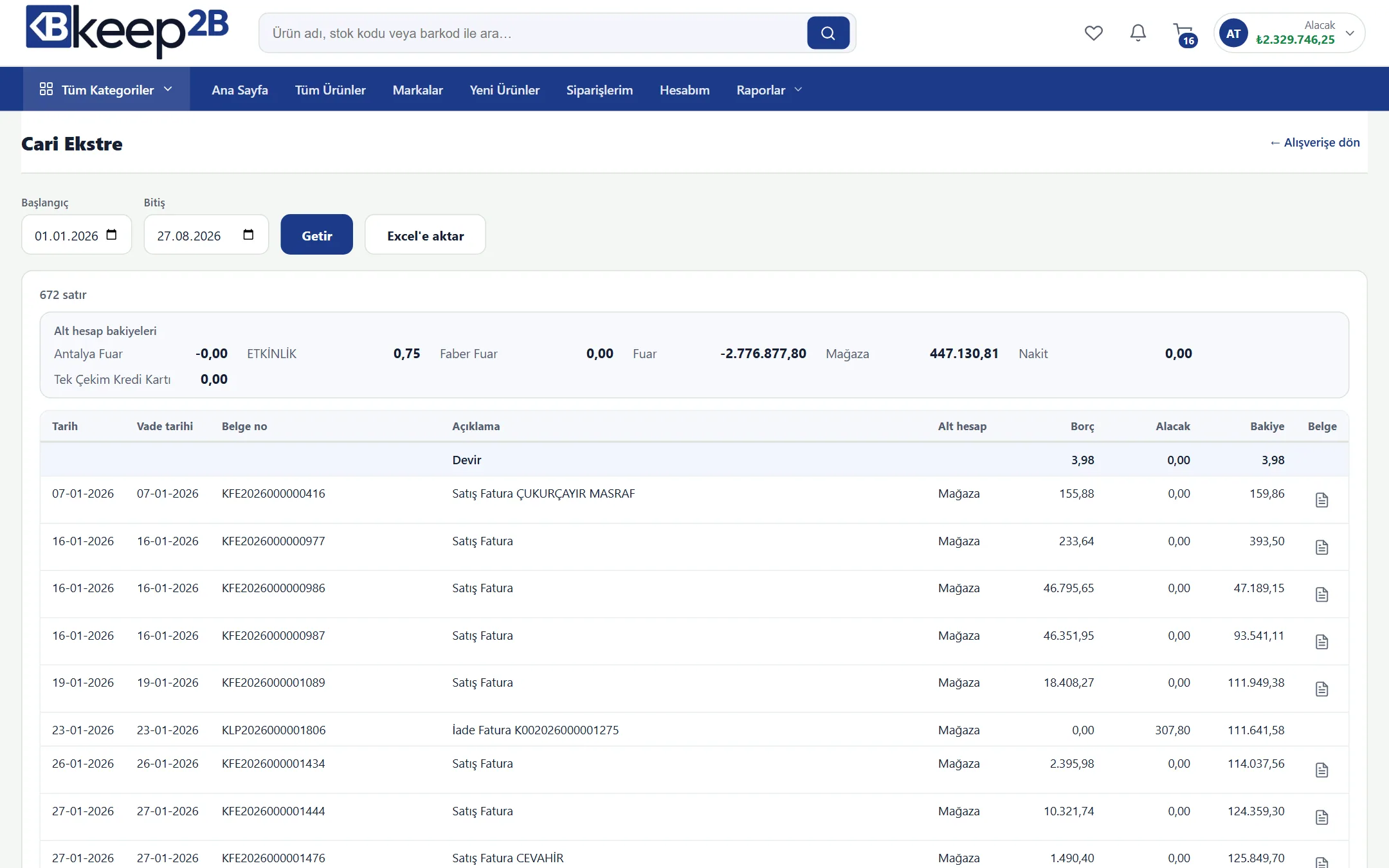Click the Vade tarihi column header

tap(165, 426)
